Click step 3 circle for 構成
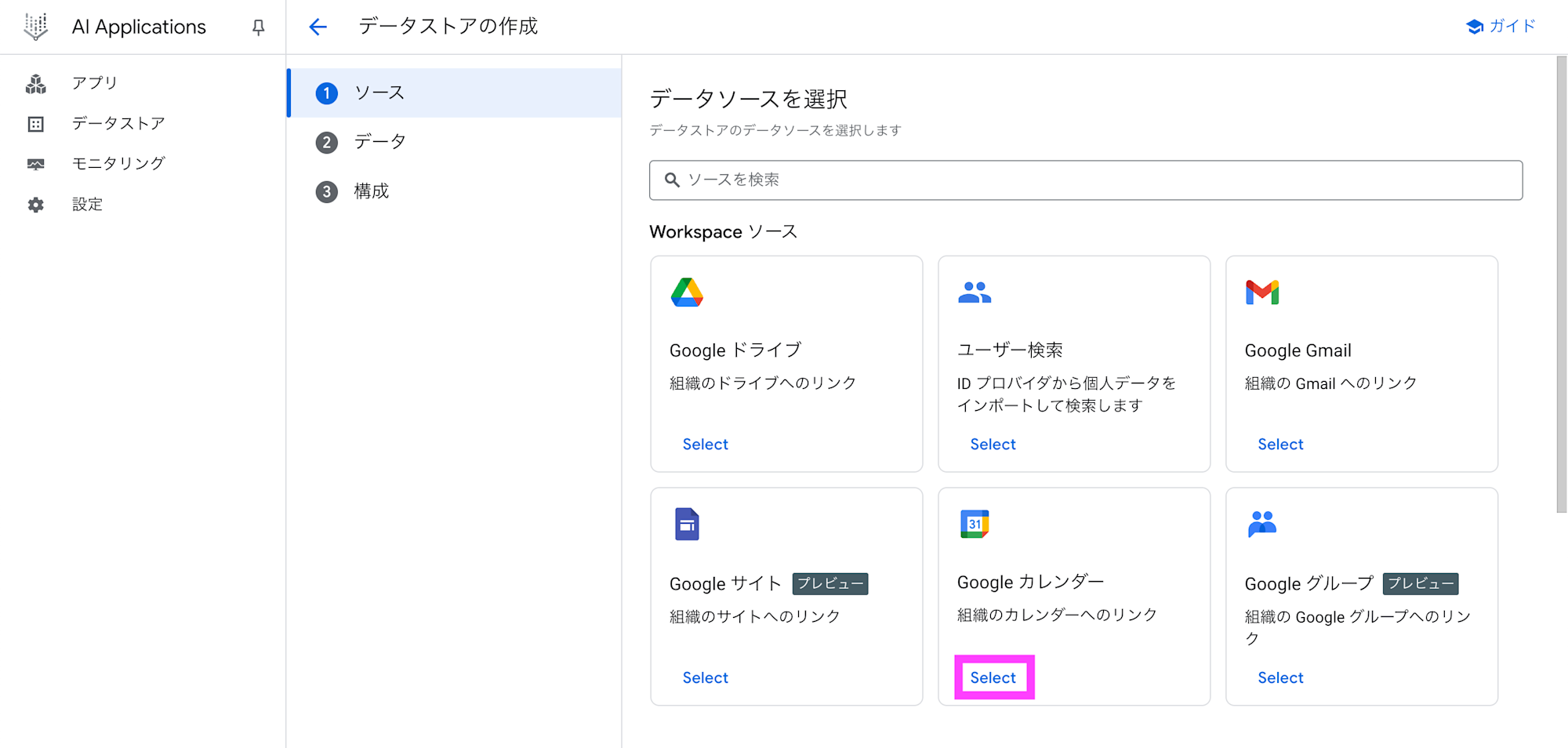The image size is (1568, 748). pyautogui.click(x=327, y=192)
